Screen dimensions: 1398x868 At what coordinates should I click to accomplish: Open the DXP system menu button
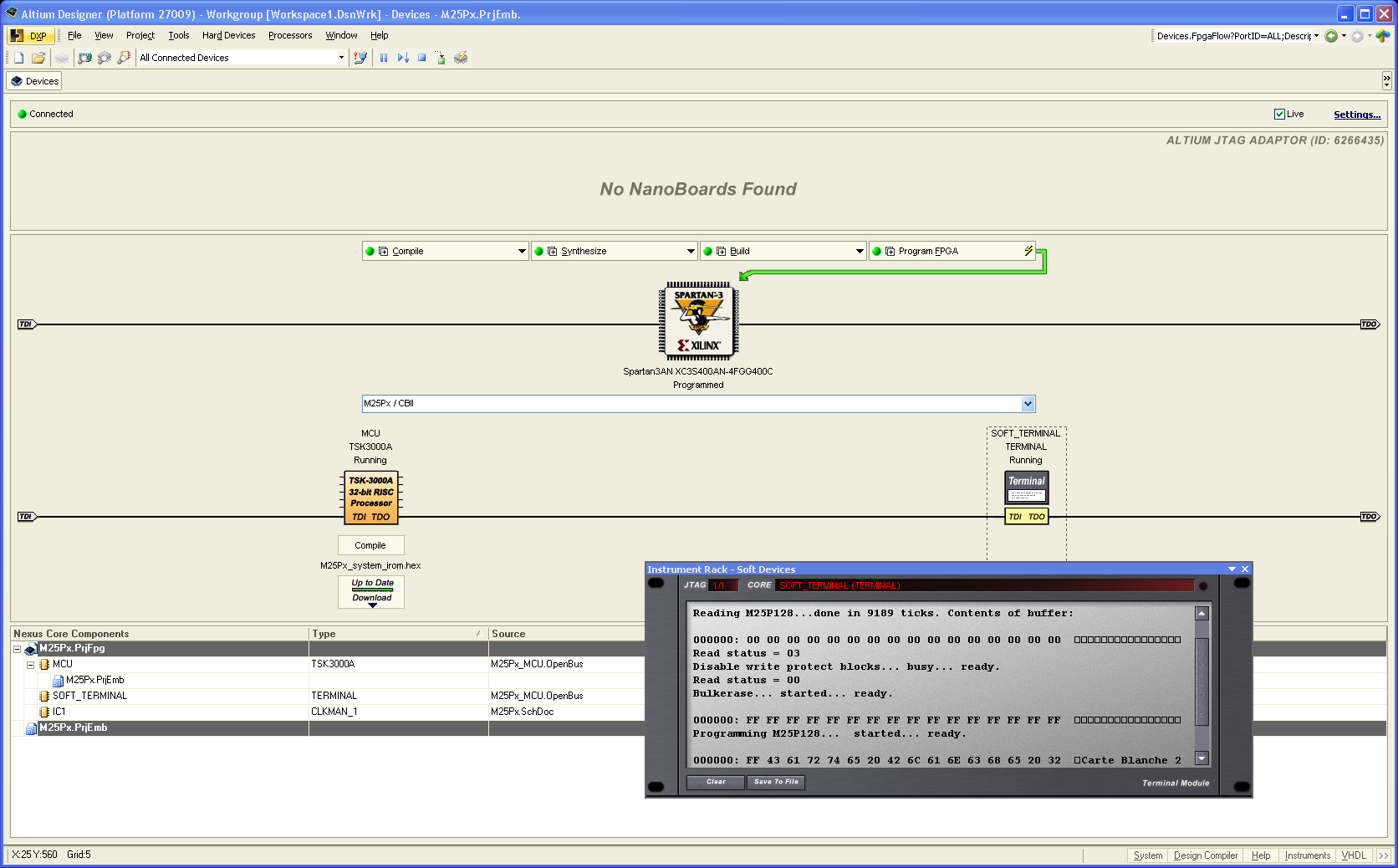(31, 35)
